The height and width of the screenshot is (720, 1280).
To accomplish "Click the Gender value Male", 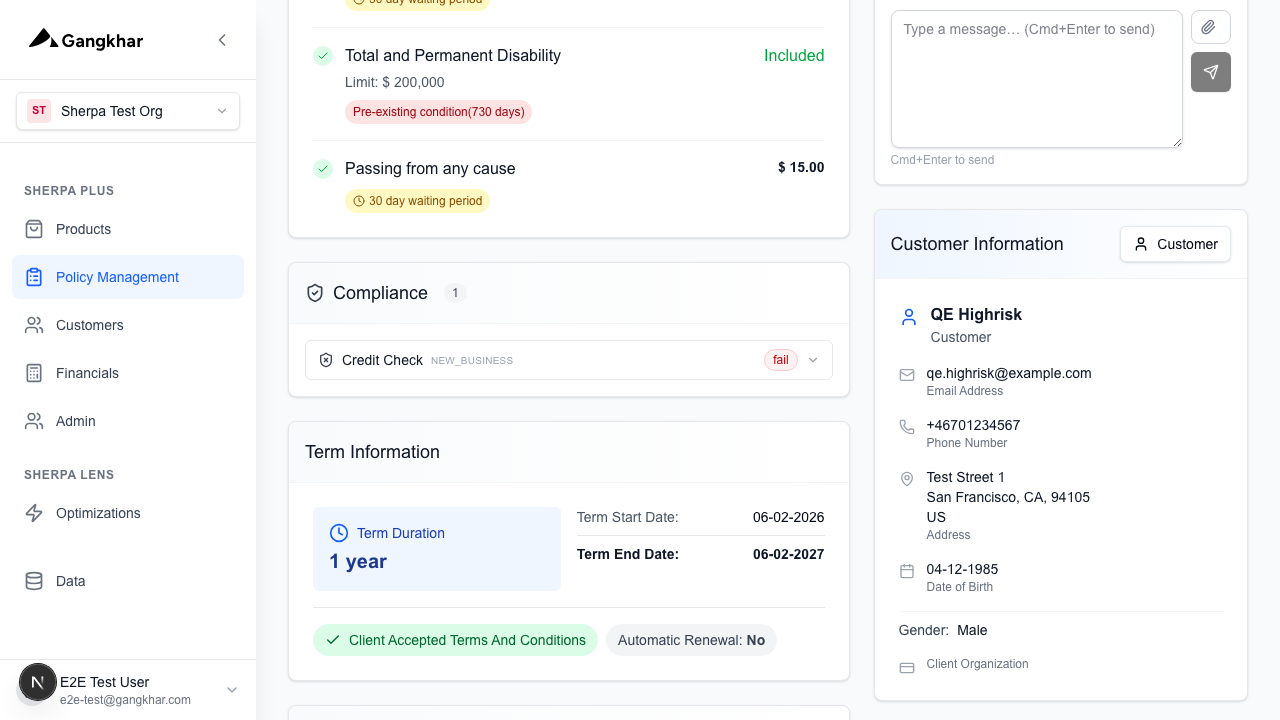I will (x=972, y=630).
